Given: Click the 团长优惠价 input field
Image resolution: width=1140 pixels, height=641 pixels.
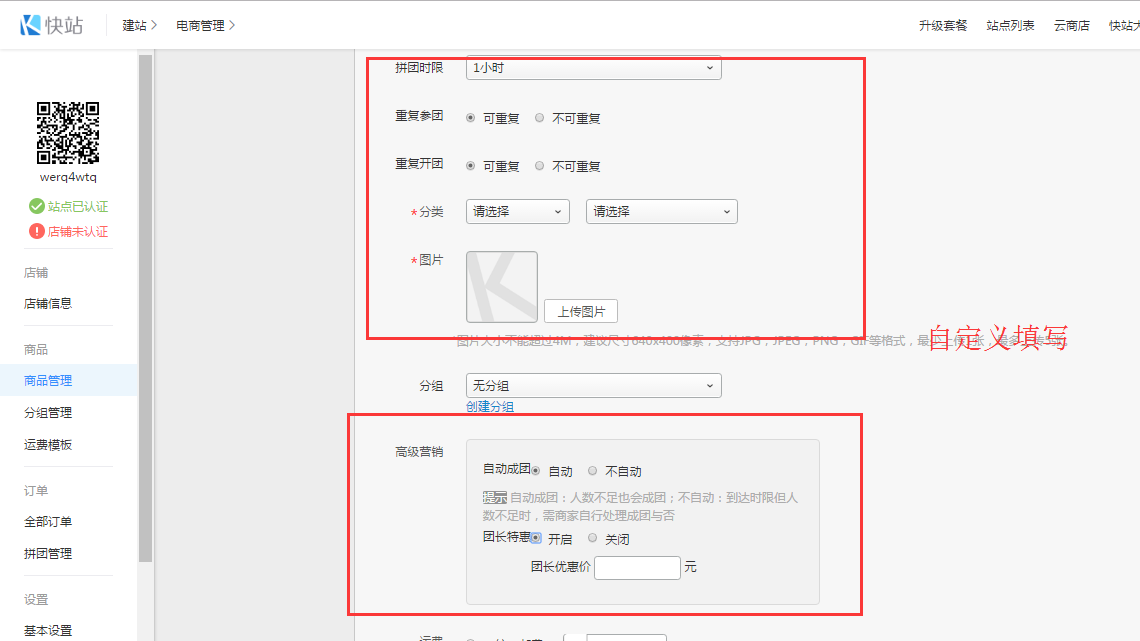Looking at the screenshot, I should [x=637, y=567].
